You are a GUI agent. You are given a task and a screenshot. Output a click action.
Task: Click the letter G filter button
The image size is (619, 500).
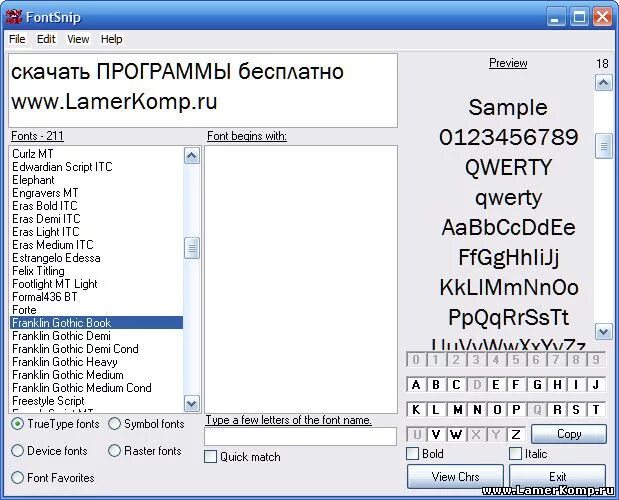point(537,385)
